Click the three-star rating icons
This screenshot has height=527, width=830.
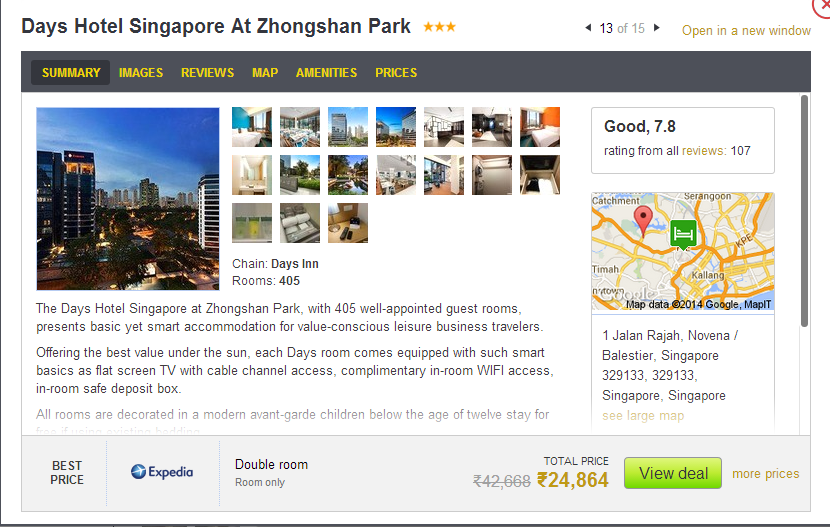pyautogui.click(x=439, y=27)
